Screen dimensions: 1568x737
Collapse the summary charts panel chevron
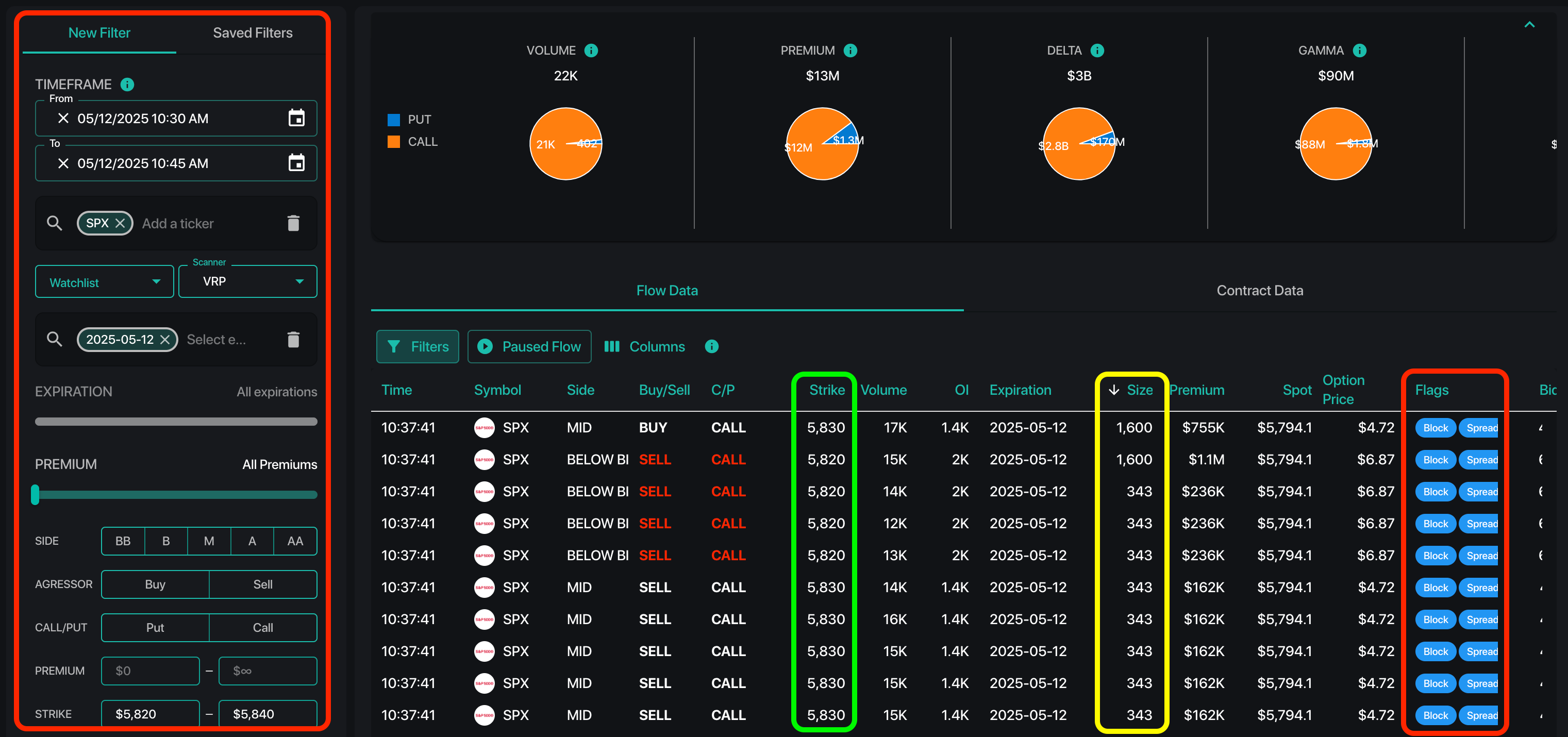(x=1529, y=25)
